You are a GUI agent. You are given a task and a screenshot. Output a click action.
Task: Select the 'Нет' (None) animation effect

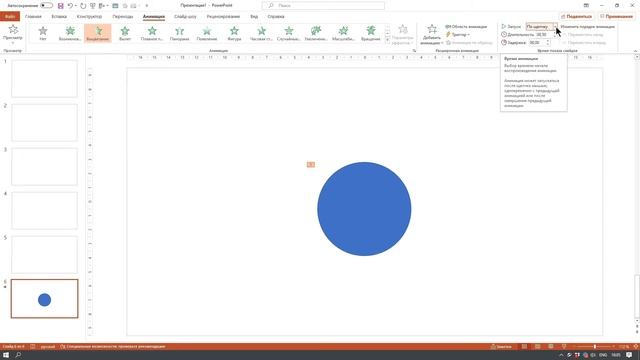point(43,33)
